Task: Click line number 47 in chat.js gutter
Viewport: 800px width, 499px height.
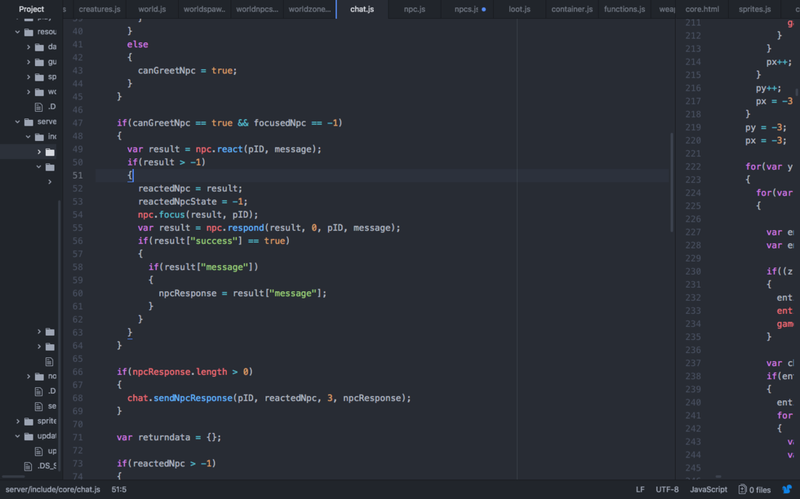Action: [78, 123]
